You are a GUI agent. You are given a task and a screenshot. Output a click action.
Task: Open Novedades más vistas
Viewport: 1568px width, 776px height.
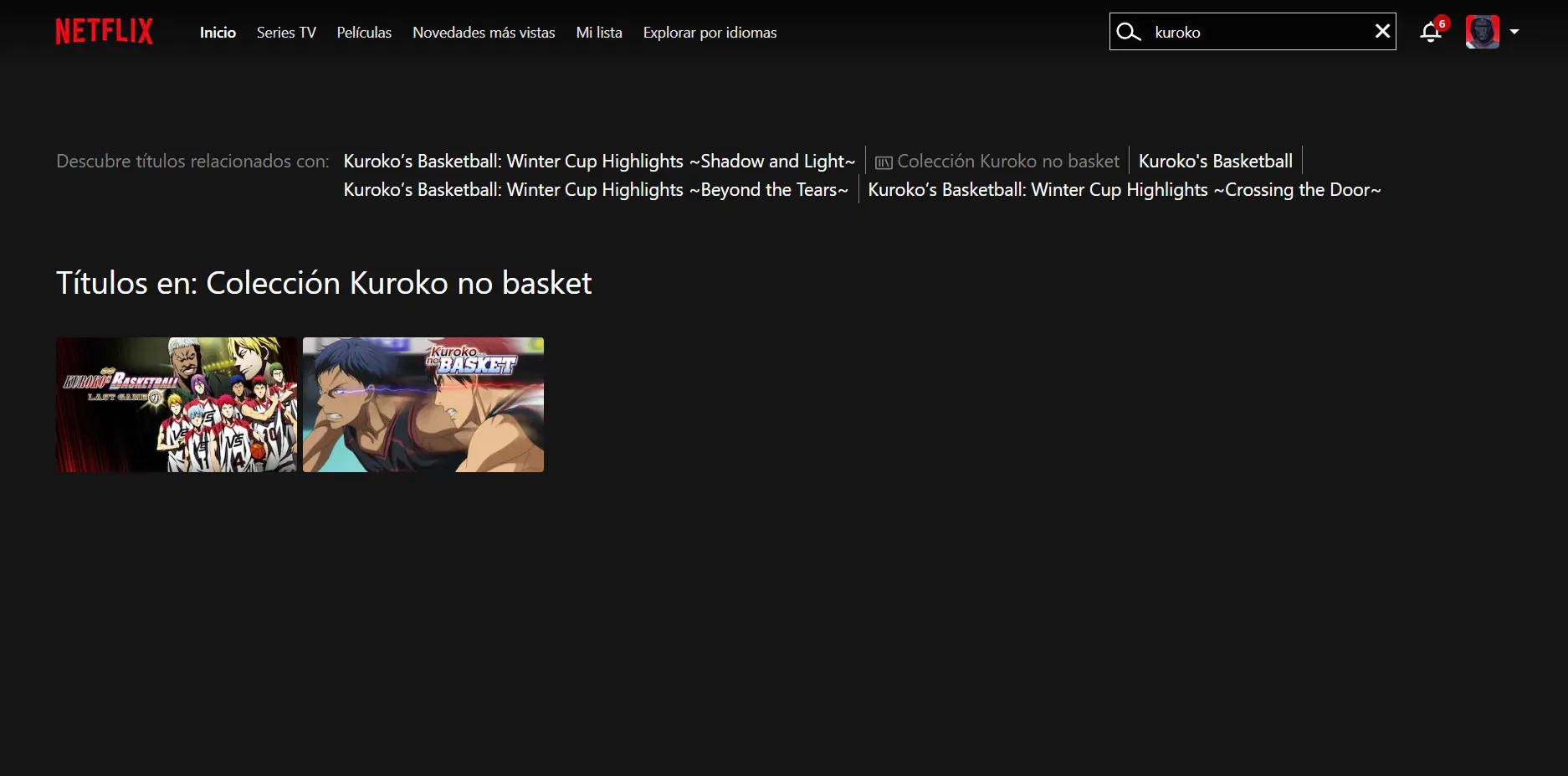[x=484, y=33]
